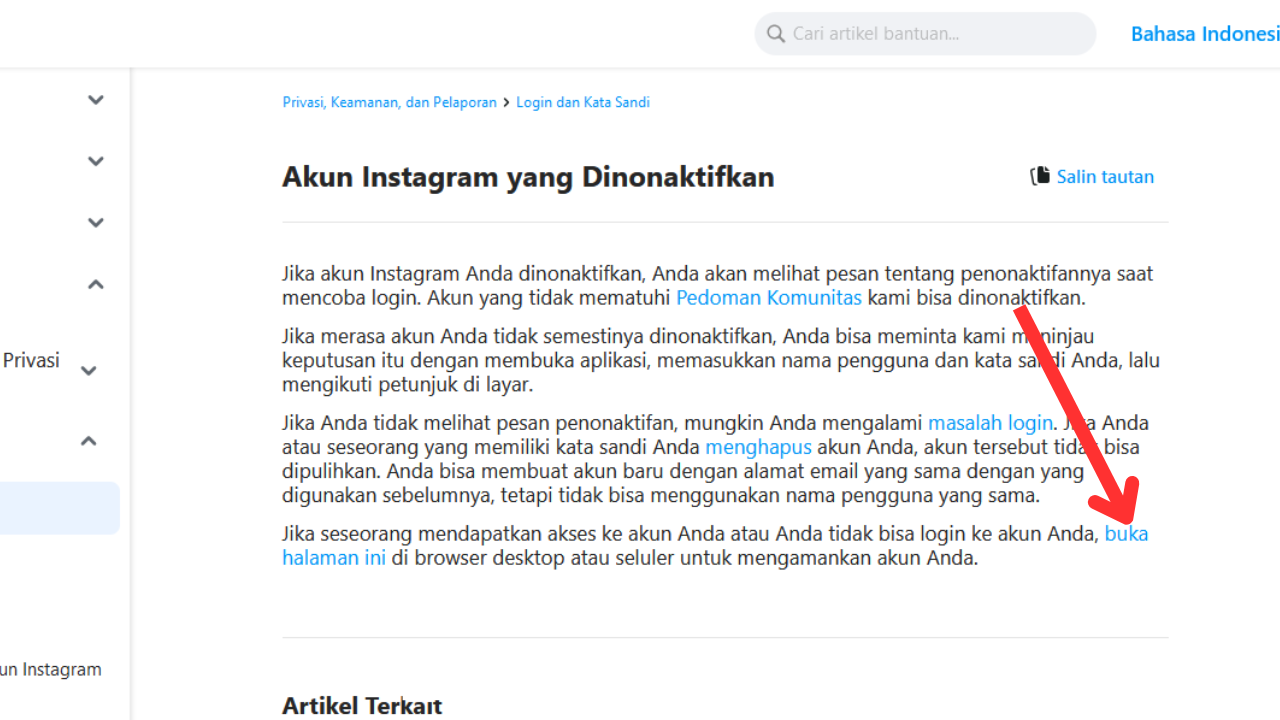Open the sidebar item ending in Instagram
Image resolution: width=1280 pixels, height=720 pixels.
click(x=50, y=670)
